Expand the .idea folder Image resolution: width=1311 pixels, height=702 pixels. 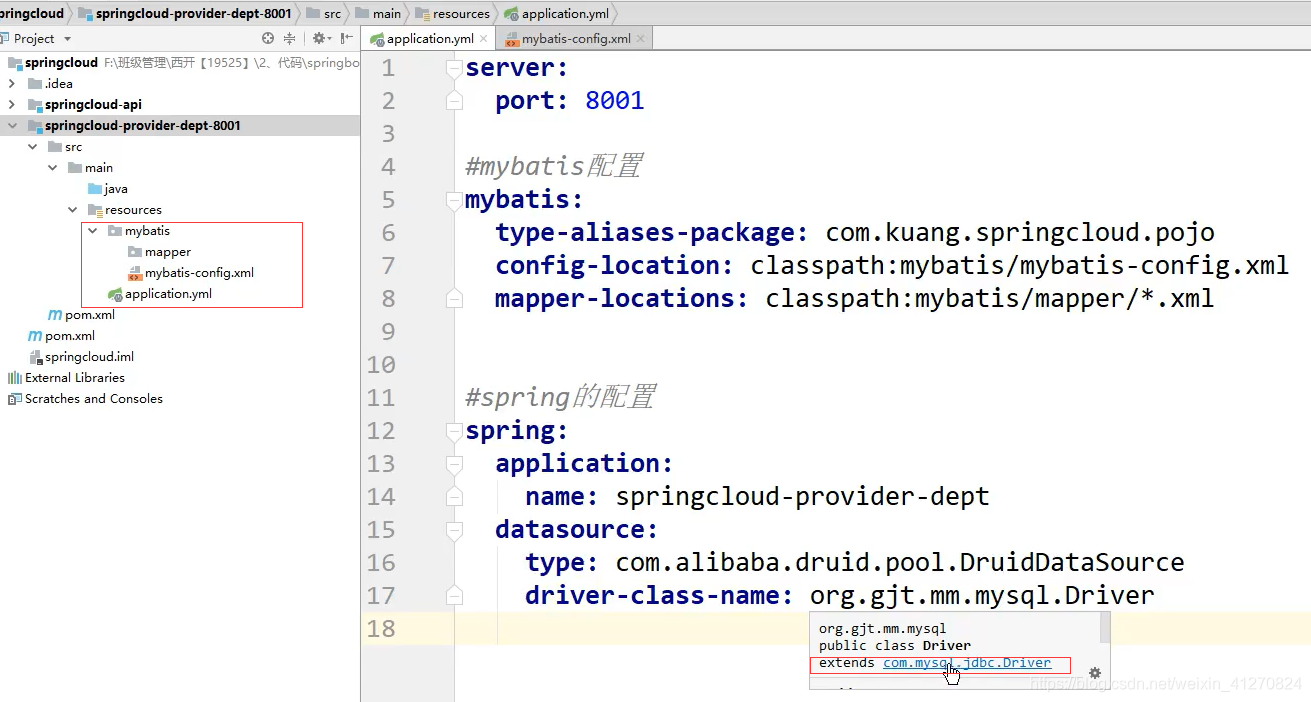click(x=12, y=84)
